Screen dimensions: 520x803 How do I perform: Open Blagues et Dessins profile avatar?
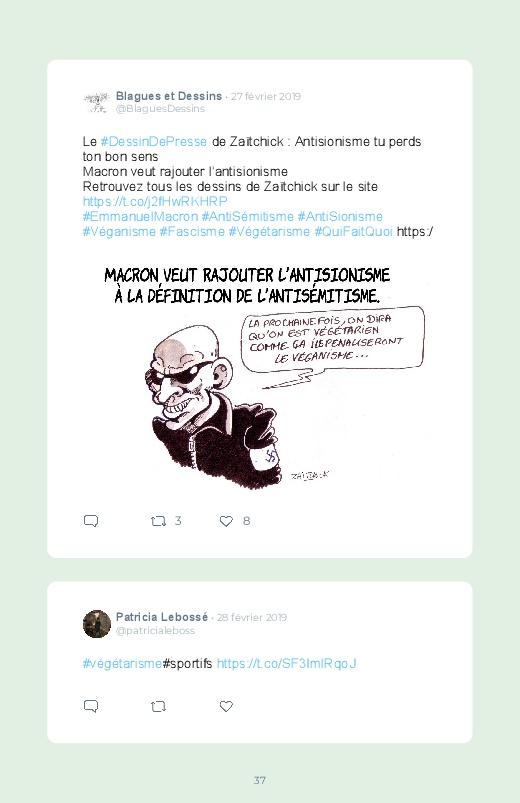pyautogui.click(x=97, y=102)
